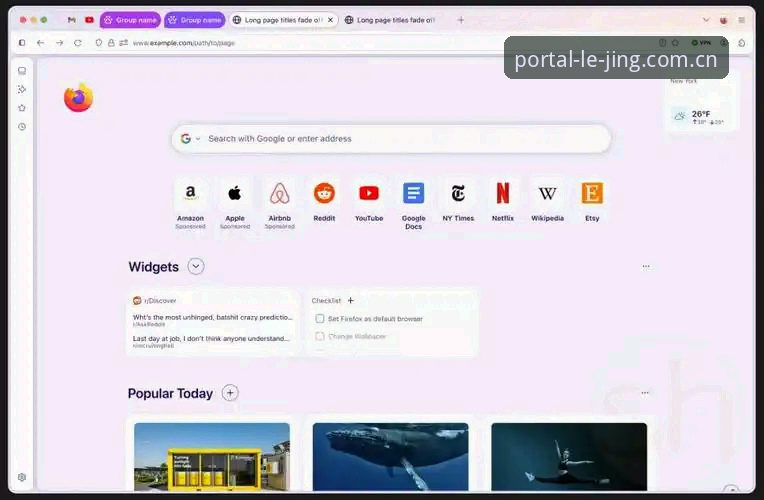Open the underwater dancer story thumbnail

(569, 457)
